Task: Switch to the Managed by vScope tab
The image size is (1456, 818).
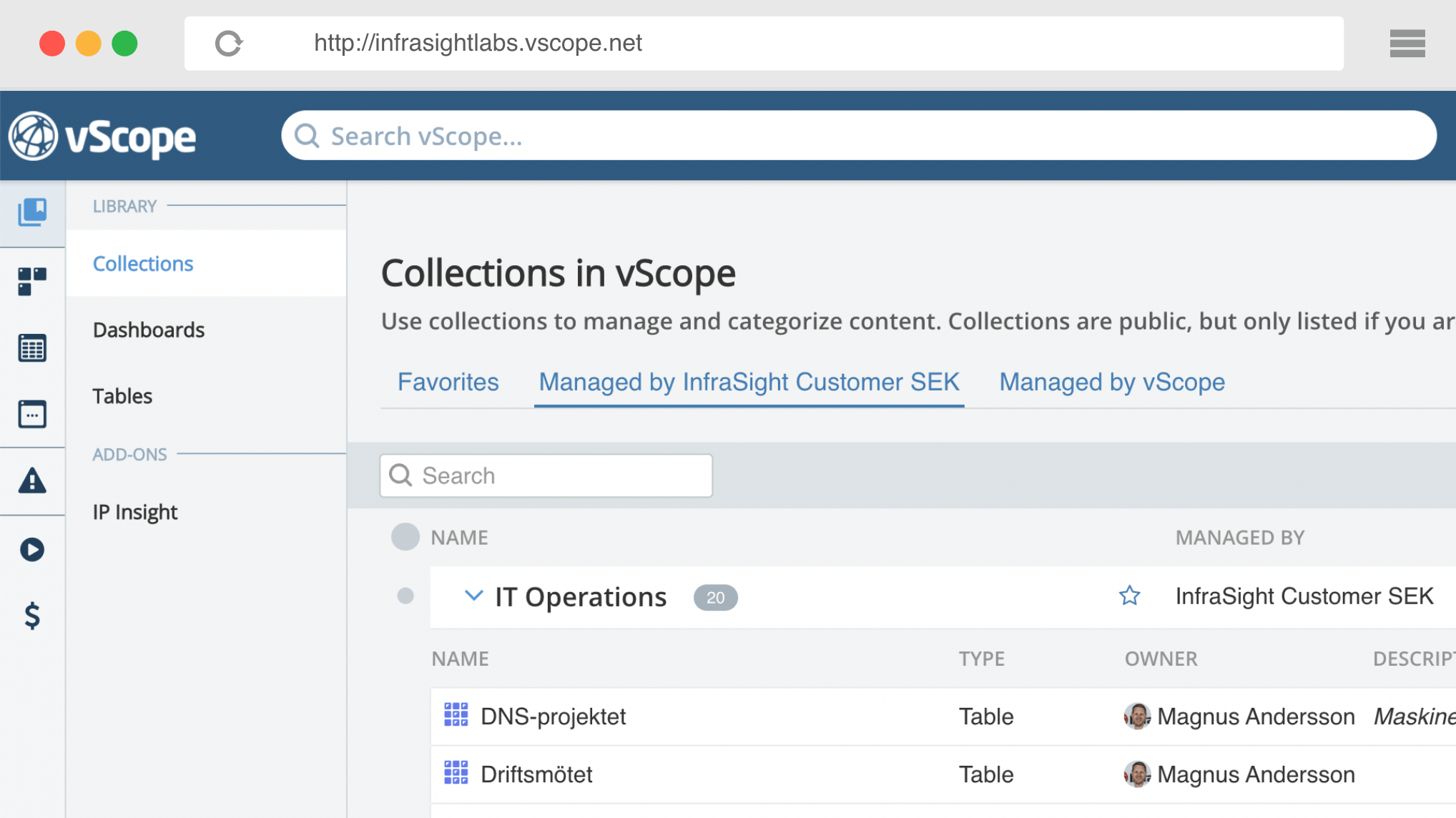Action: coord(1112,382)
